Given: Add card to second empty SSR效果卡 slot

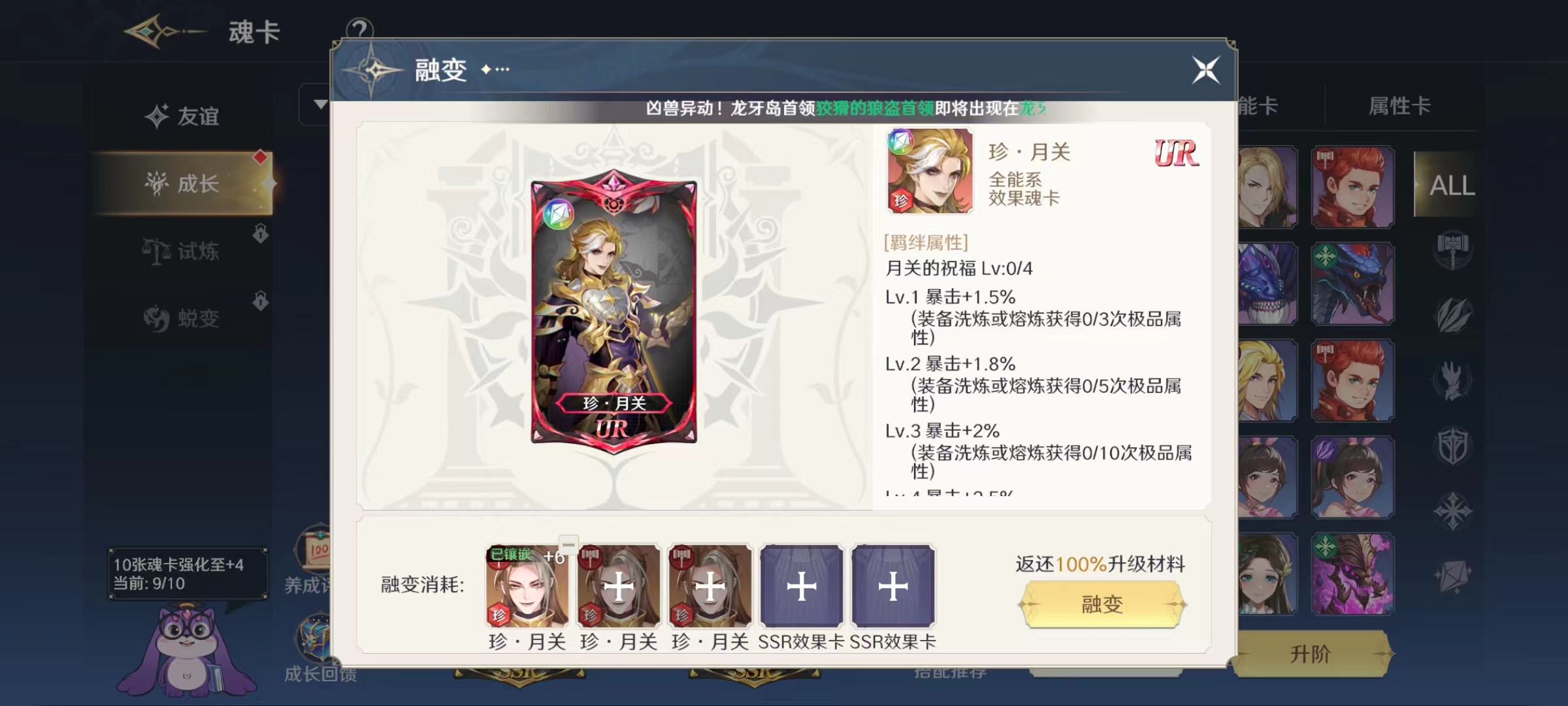Looking at the screenshot, I should pyautogui.click(x=893, y=586).
